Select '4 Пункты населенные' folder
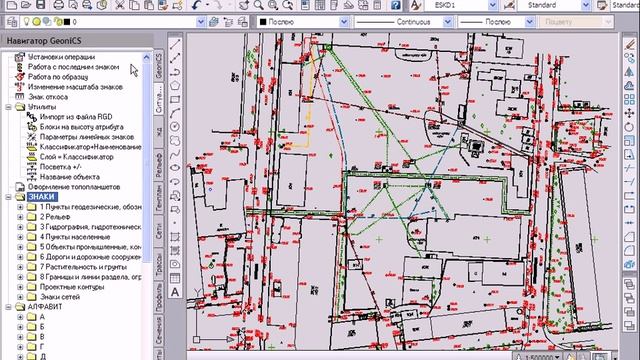The image size is (640, 360). pos(75,237)
